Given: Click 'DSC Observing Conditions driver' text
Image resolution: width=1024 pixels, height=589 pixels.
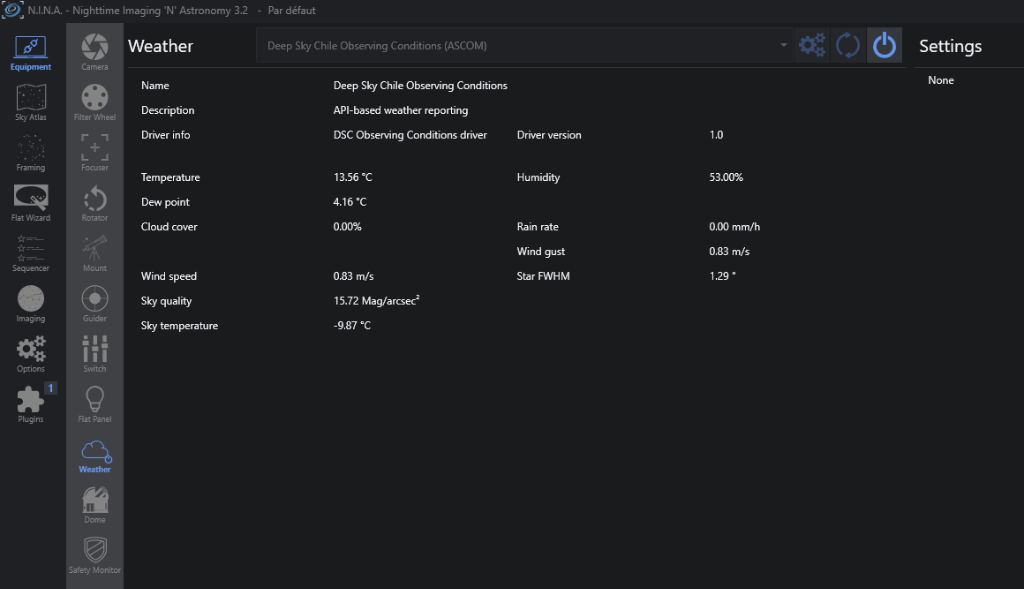Looking at the screenshot, I should click(410, 135).
